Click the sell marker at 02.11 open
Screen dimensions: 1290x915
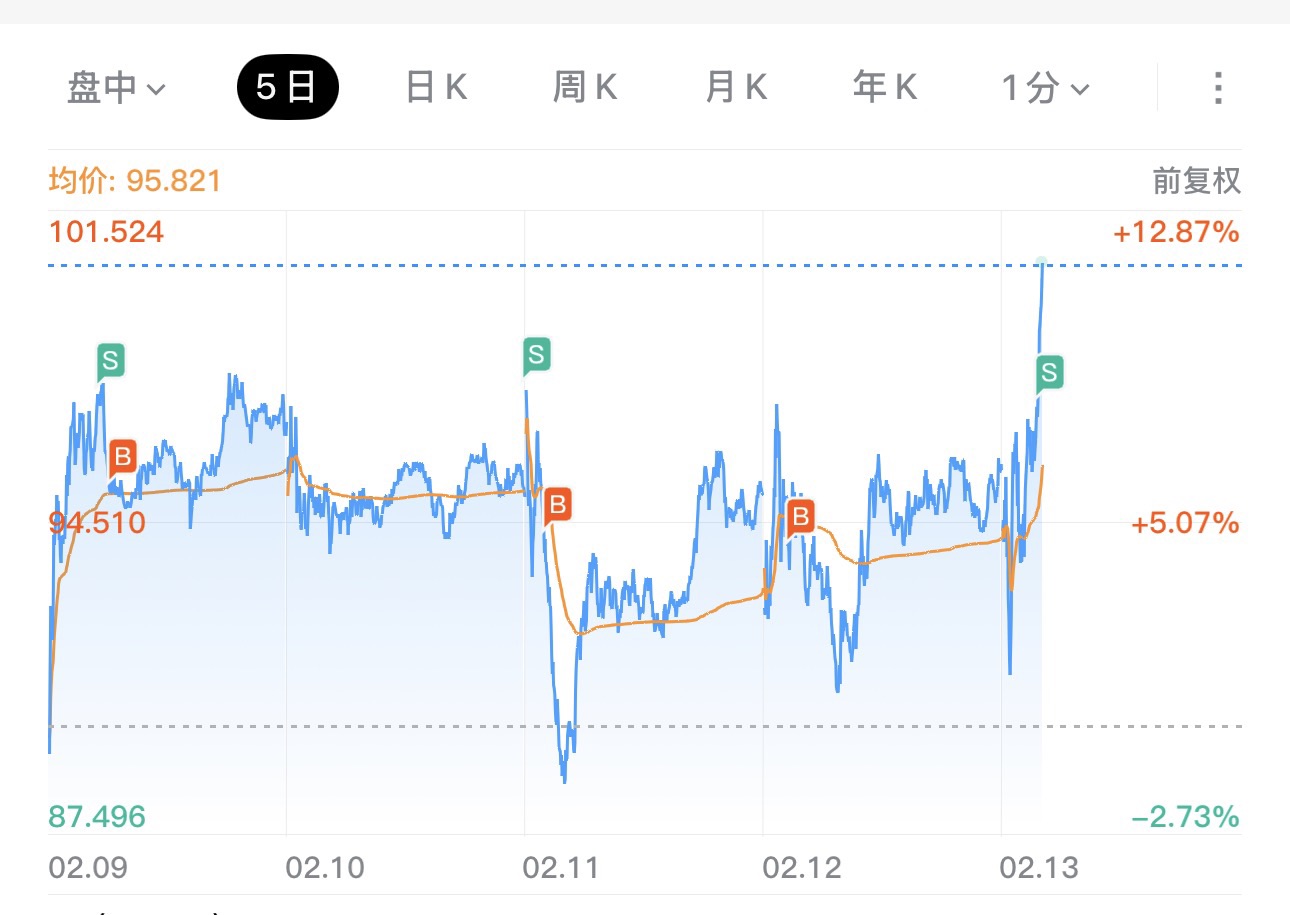(537, 354)
